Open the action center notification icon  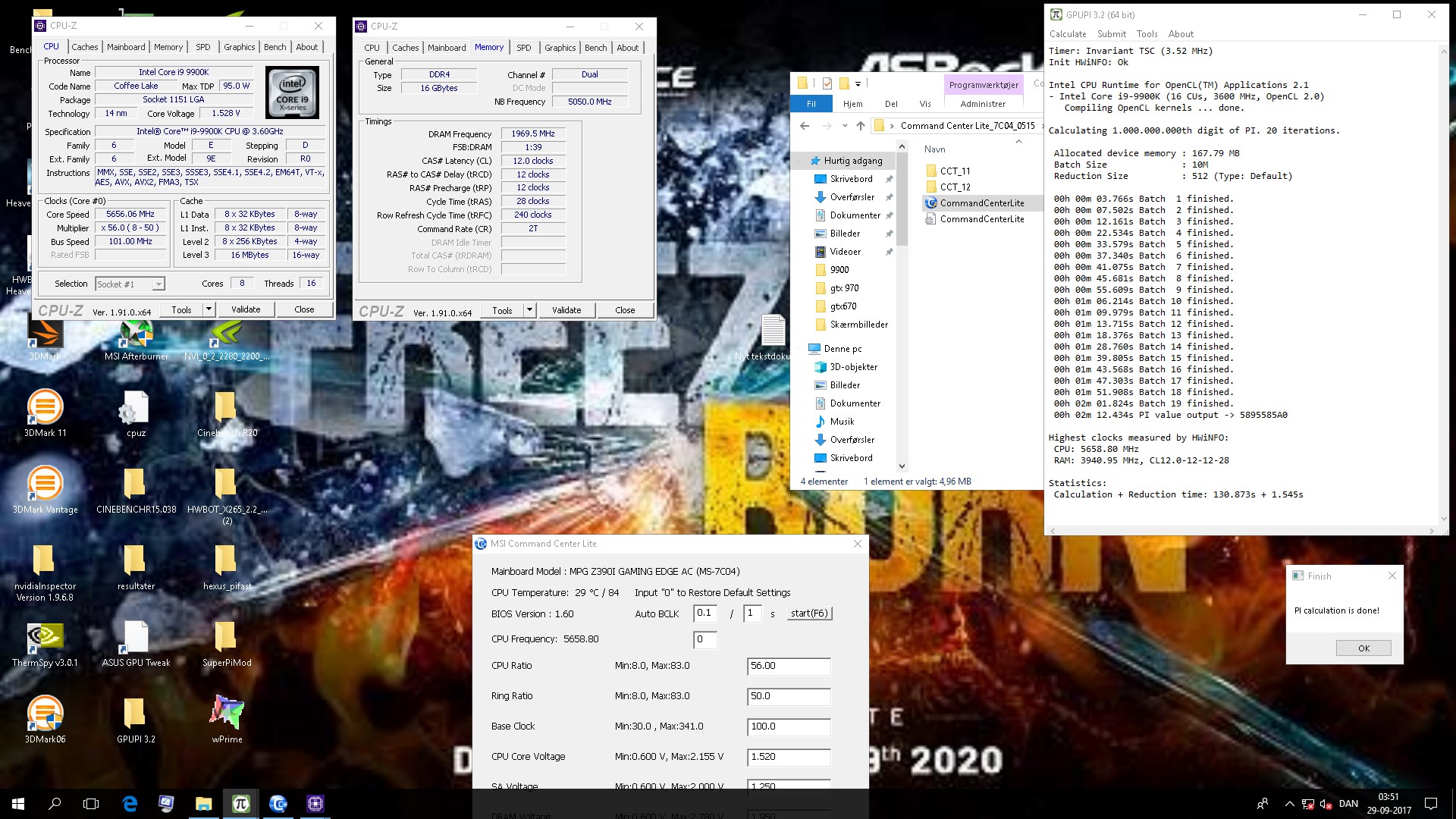1431,803
